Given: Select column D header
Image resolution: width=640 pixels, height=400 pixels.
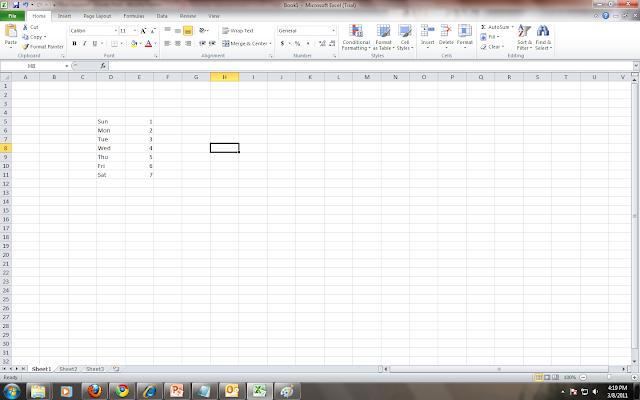Looking at the screenshot, I should (x=111, y=77).
